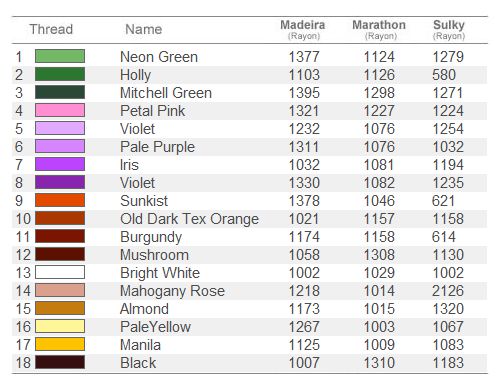Click the Neon Green color swatch
500x384 pixels.
pyautogui.click(x=60, y=56)
